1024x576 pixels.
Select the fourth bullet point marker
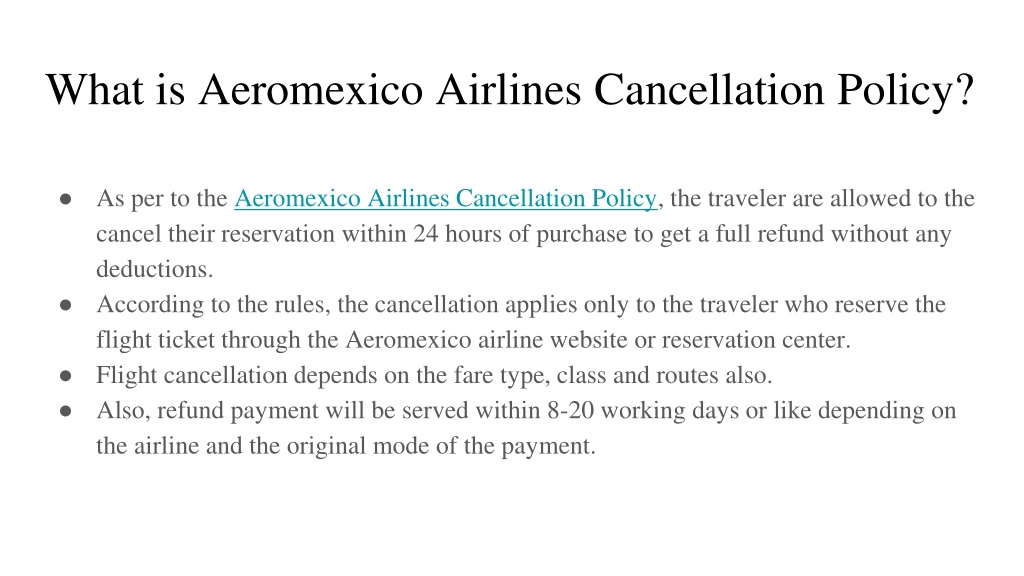tap(65, 411)
